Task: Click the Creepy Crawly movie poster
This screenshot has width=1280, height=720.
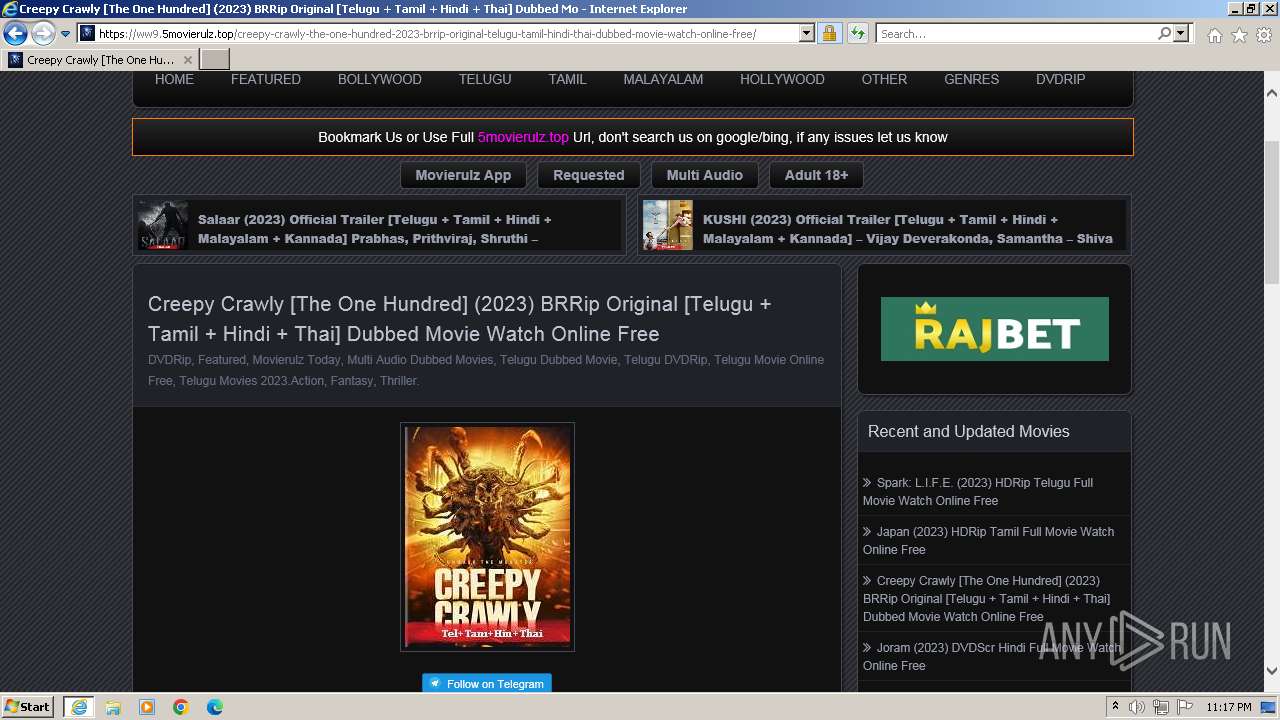Action: click(487, 537)
